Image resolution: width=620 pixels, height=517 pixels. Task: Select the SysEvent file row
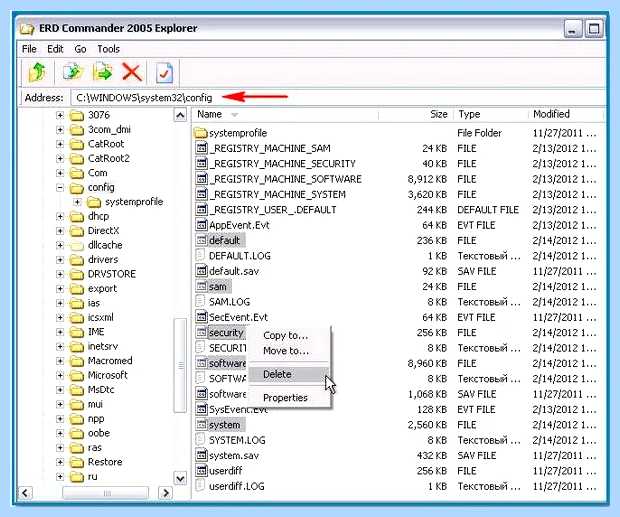[x=397, y=409]
